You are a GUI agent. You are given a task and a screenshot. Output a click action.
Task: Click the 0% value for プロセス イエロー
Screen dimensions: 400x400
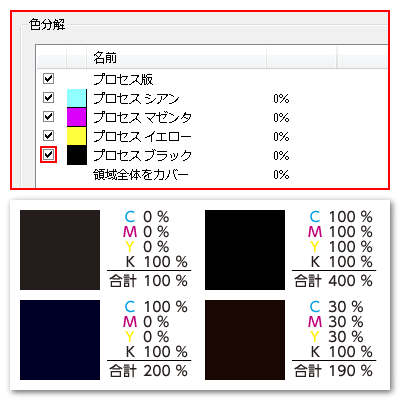[x=281, y=137]
